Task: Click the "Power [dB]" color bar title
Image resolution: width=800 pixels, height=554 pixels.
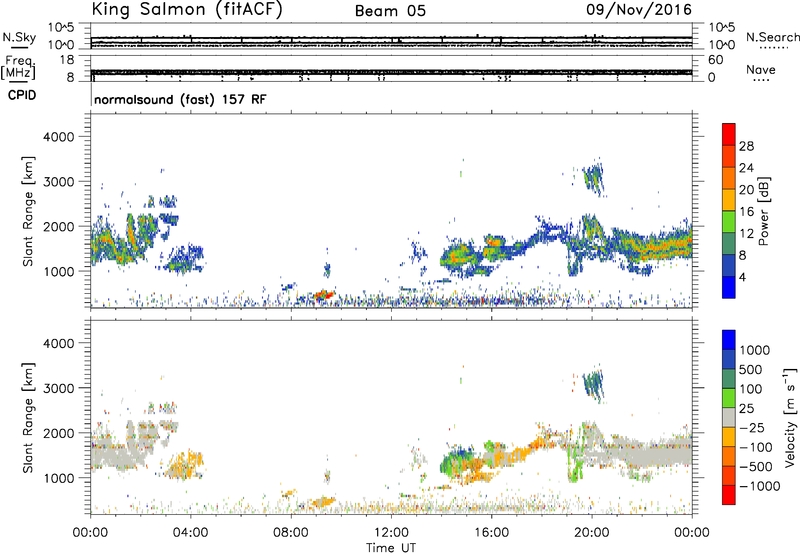Action: point(763,211)
